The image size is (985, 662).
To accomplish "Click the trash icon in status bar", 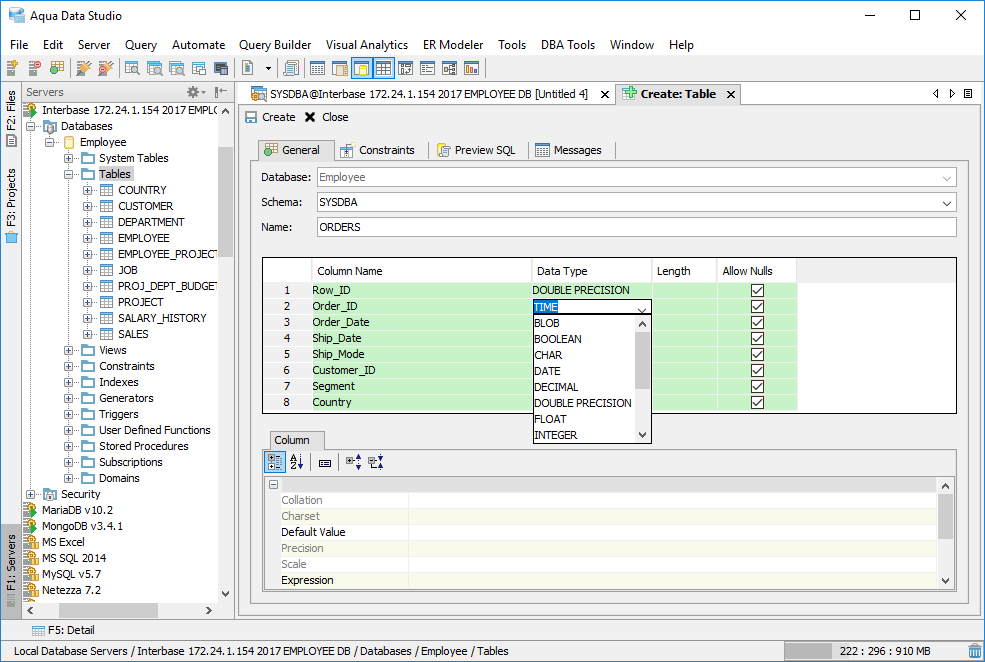I will click(x=974, y=651).
